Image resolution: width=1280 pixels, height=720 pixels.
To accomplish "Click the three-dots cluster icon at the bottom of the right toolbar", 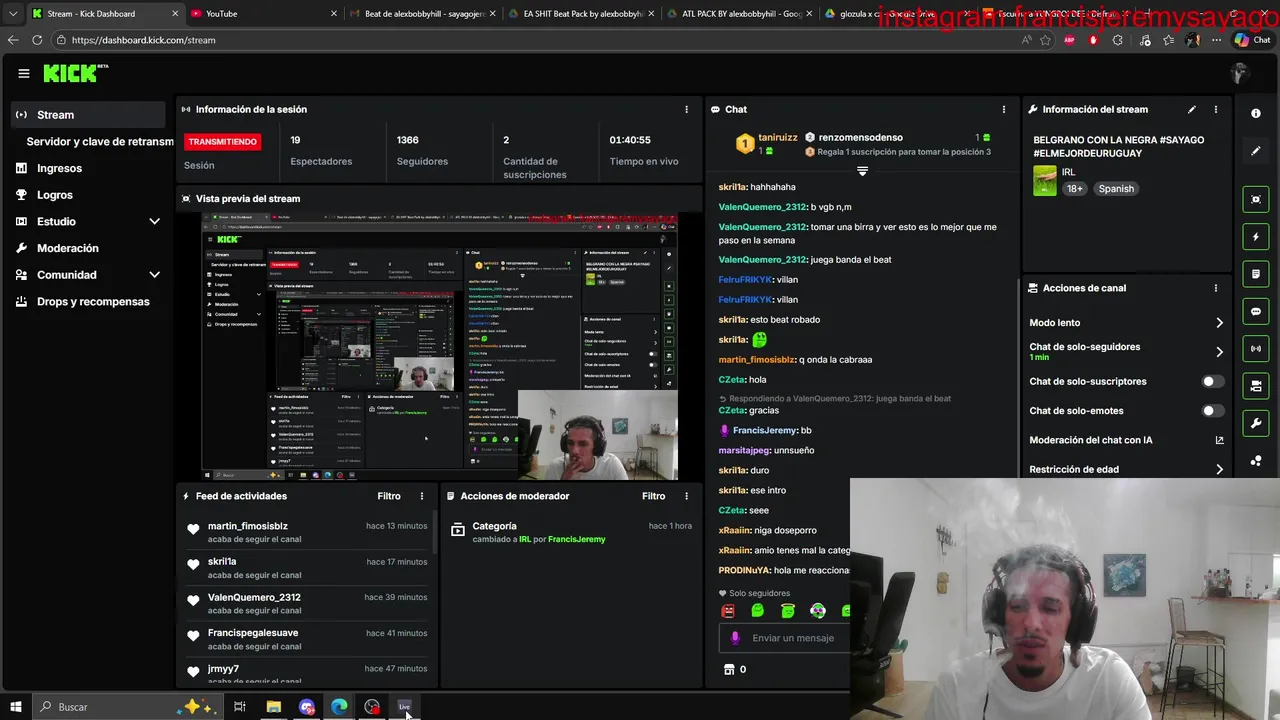I will point(1256,461).
